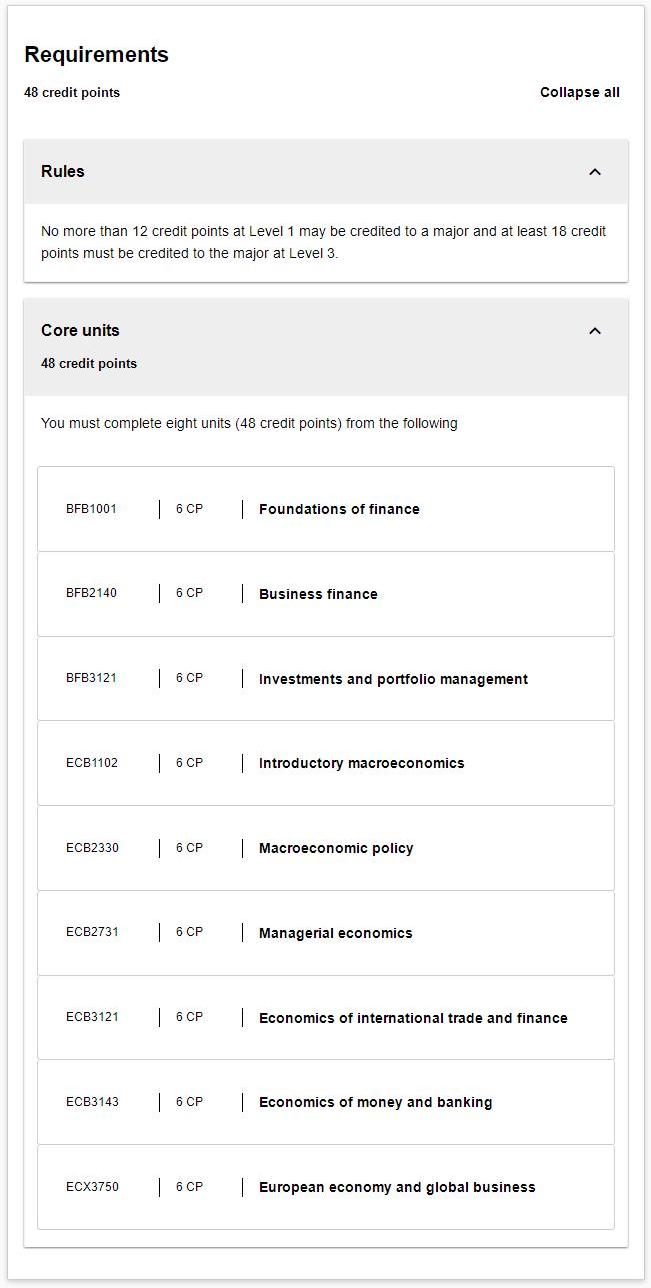Open European economy and global business
651x1288 pixels.
[x=326, y=1187]
